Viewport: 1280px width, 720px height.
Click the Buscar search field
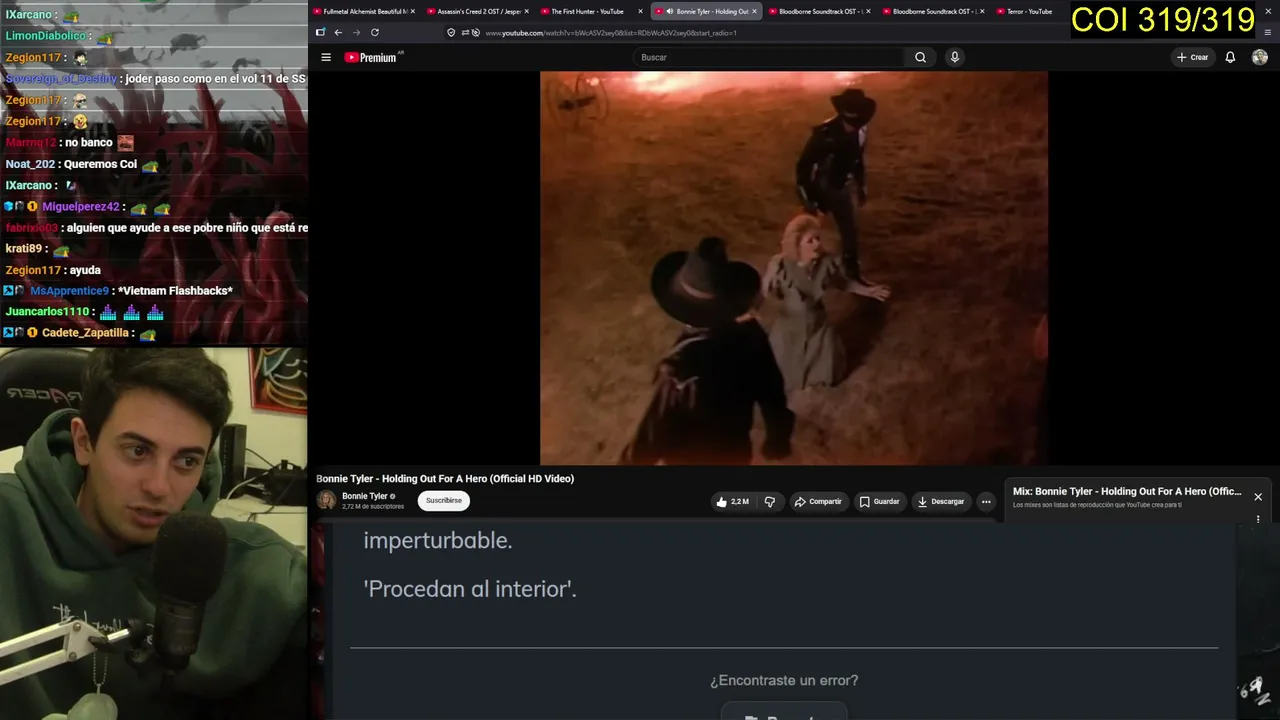[x=770, y=57]
